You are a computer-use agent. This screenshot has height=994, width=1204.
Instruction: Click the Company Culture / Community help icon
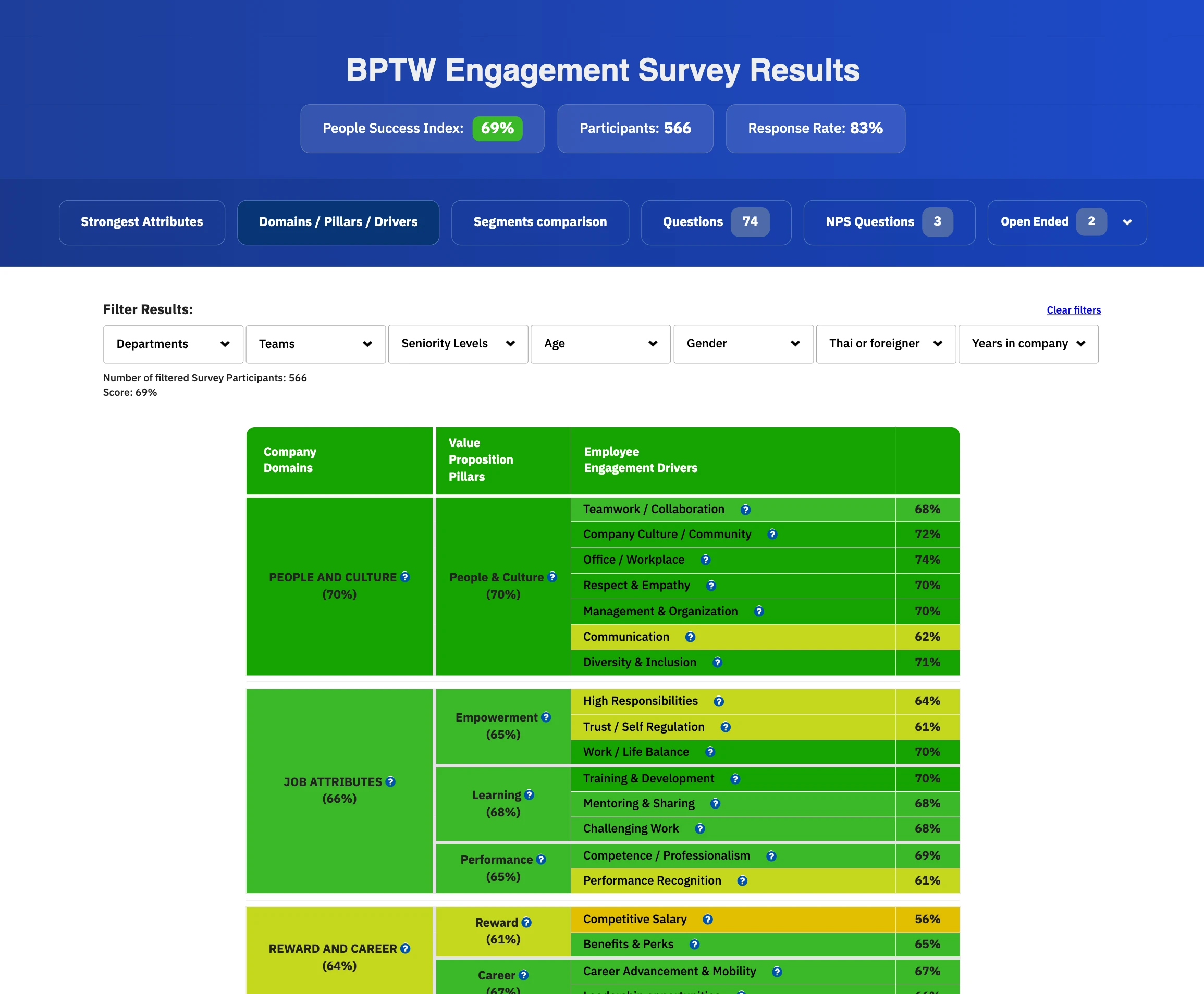pos(772,534)
